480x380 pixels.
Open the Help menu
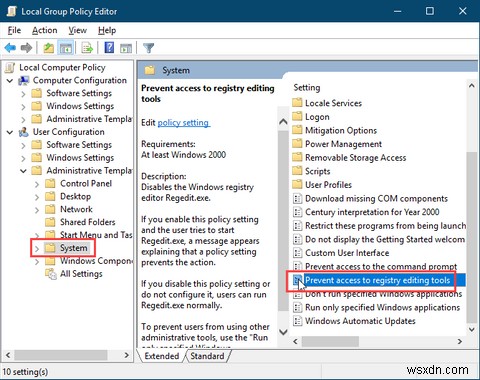(107, 30)
